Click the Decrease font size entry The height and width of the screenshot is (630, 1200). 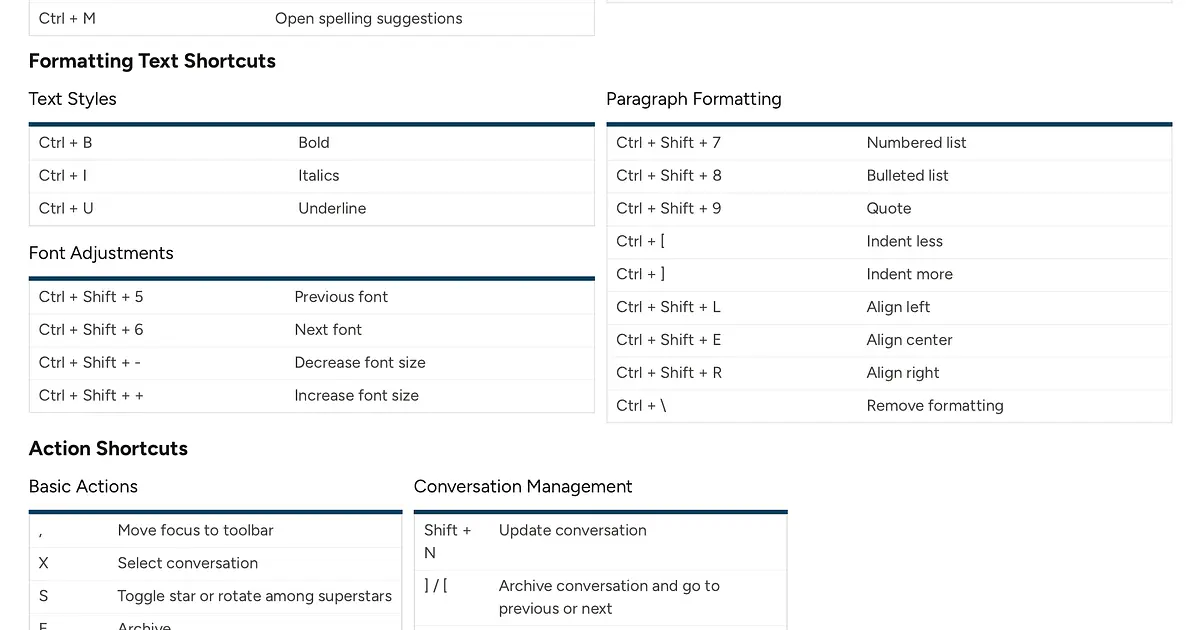(x=359, y=363)
